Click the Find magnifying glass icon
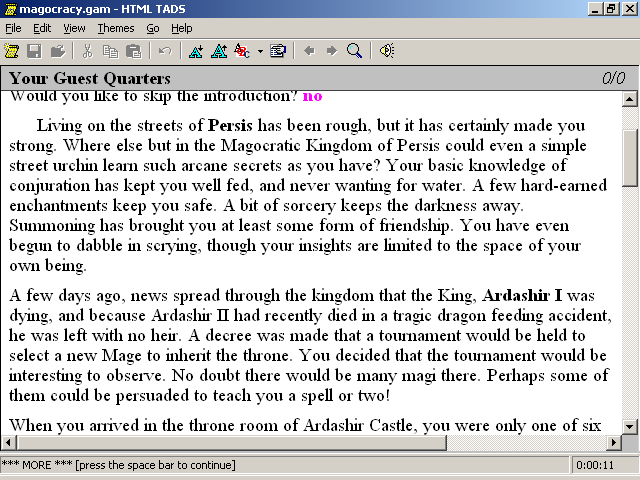Image resolution: width=640 pixels, height=480 pixels. [354, 50]
